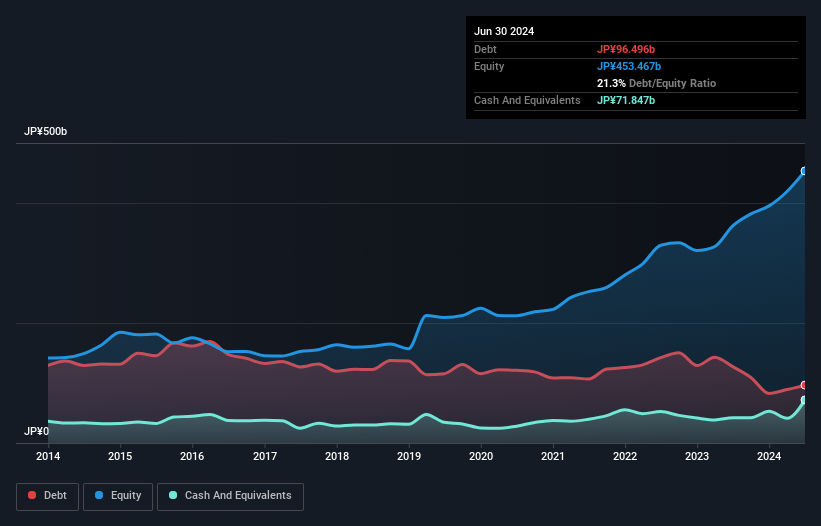Click the JP¥0 y-axis label
The width and height of the screenshot is (821, 526).
[36, 431]
